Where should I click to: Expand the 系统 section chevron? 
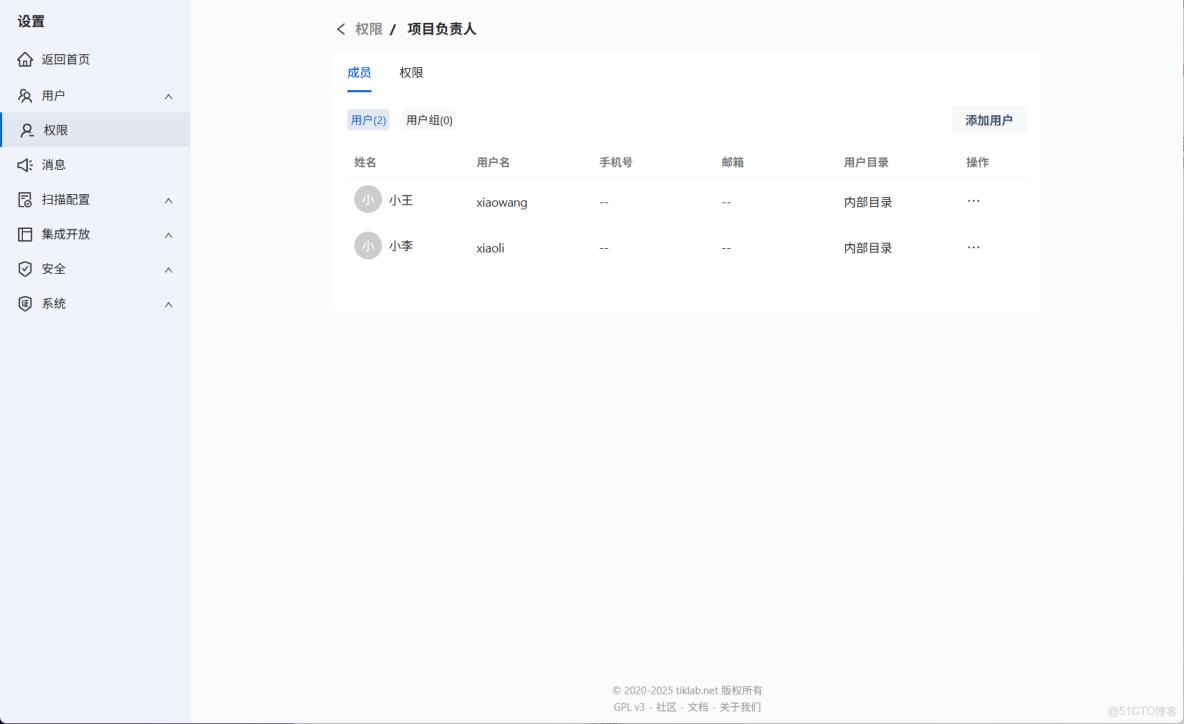[168, 303]
